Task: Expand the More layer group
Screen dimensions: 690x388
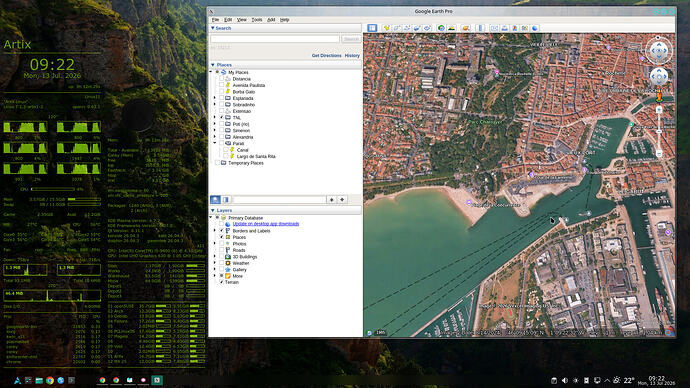Action: [215, 276]
